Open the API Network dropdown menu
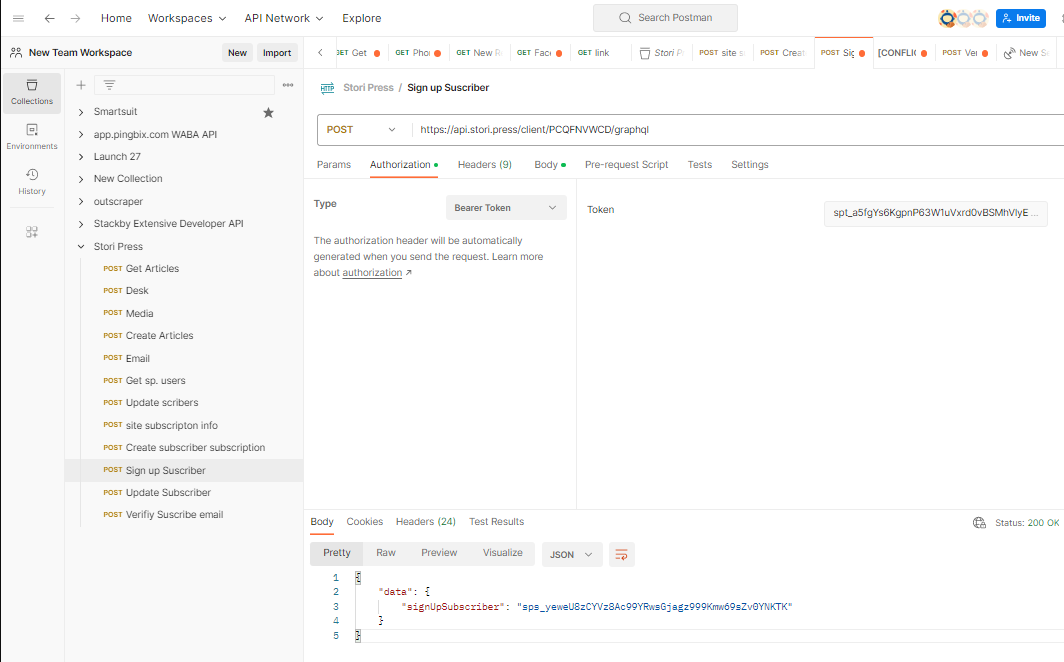Screen dimensions: 1064x662 point(284,18)
